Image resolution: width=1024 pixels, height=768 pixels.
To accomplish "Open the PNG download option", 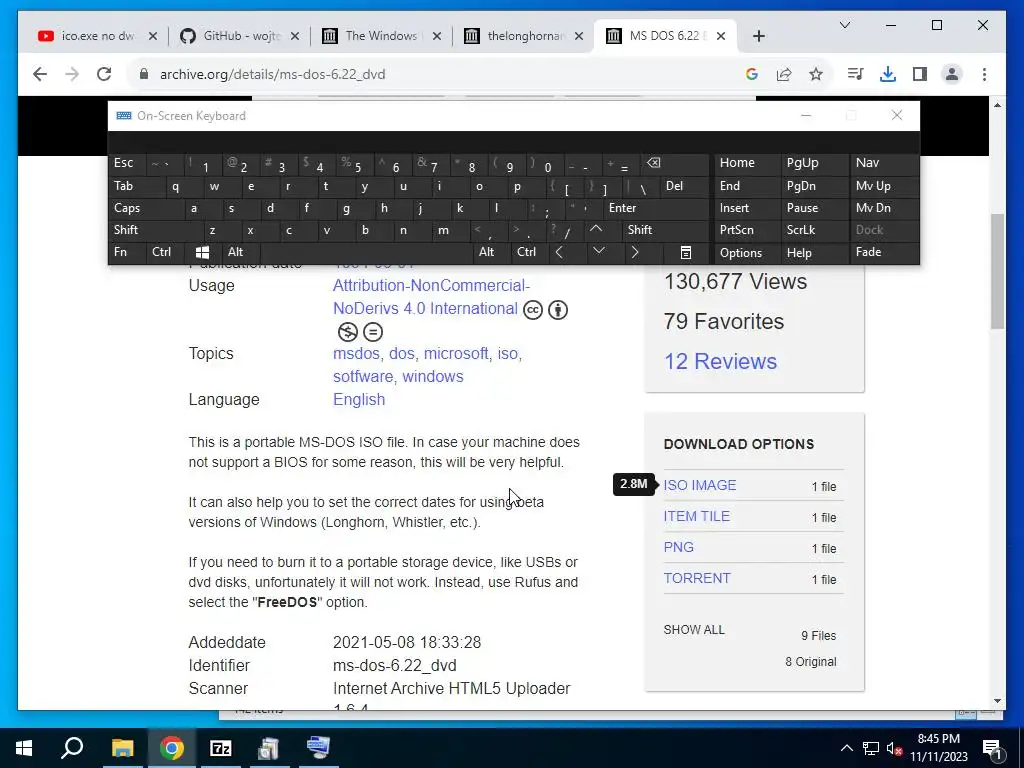I will tap(679, 547).
